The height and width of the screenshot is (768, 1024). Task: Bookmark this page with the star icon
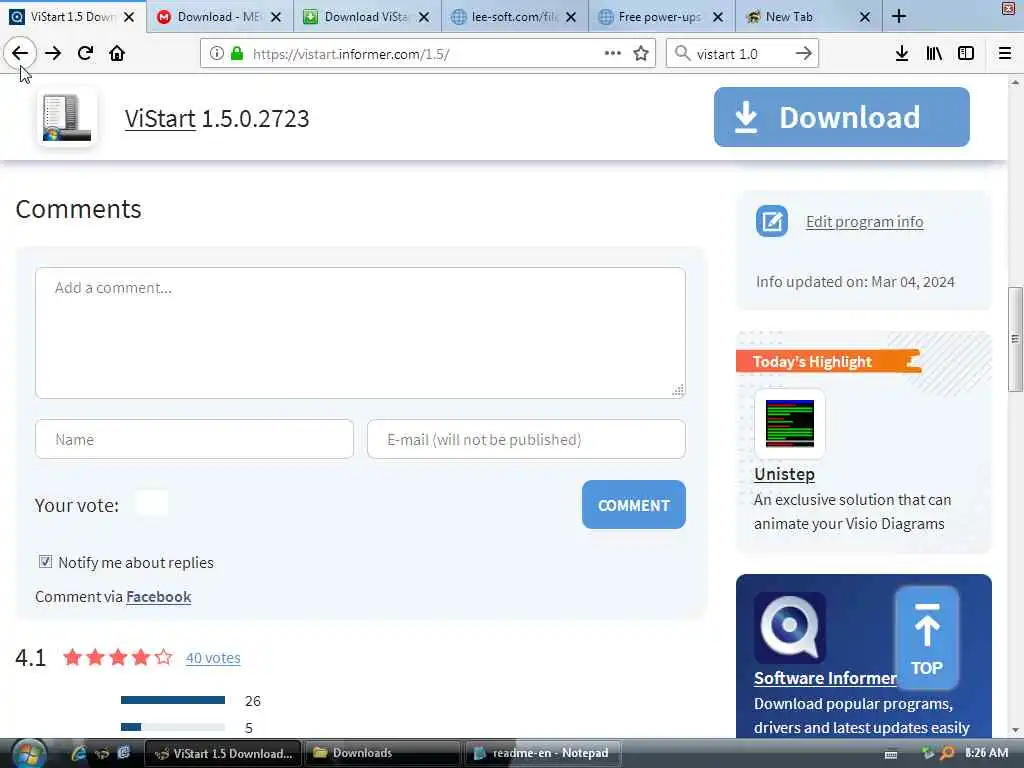[641, 54]
